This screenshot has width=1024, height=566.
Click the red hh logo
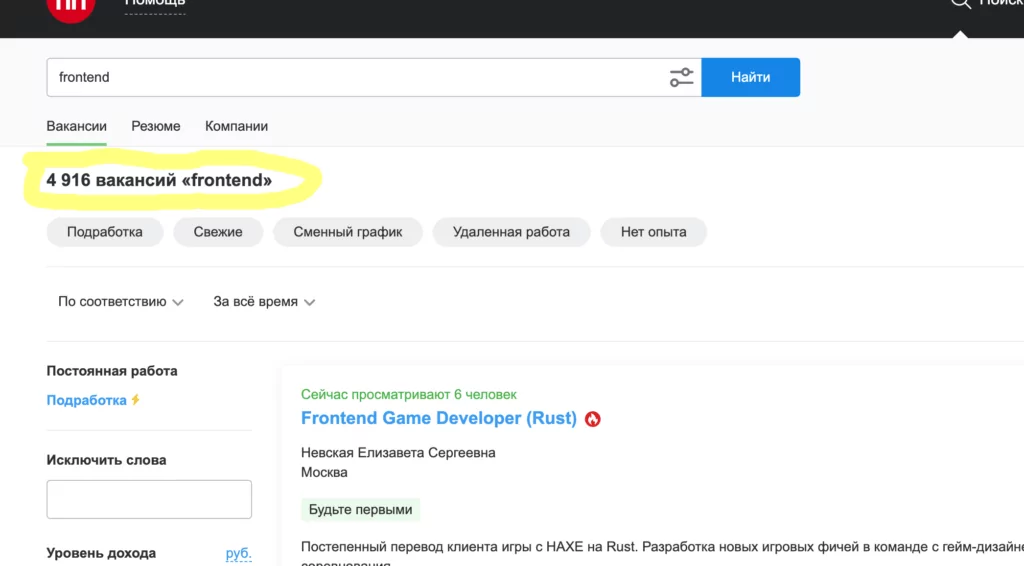coord(71,6)
